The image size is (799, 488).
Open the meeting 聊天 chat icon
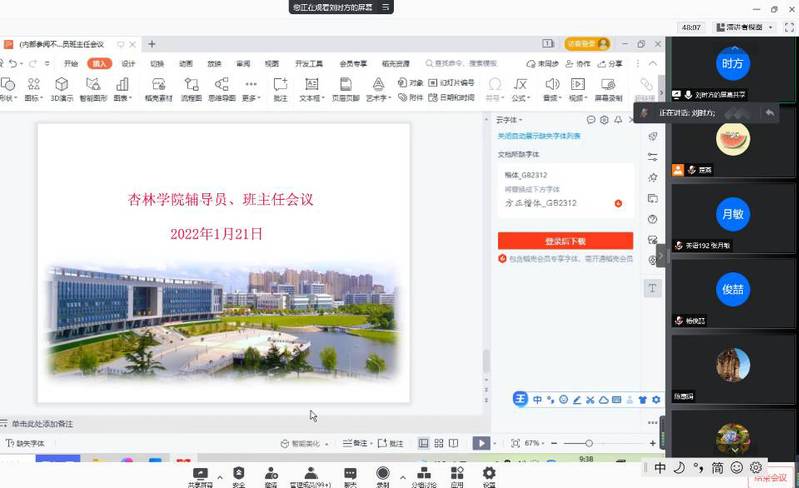click(350, 477)
